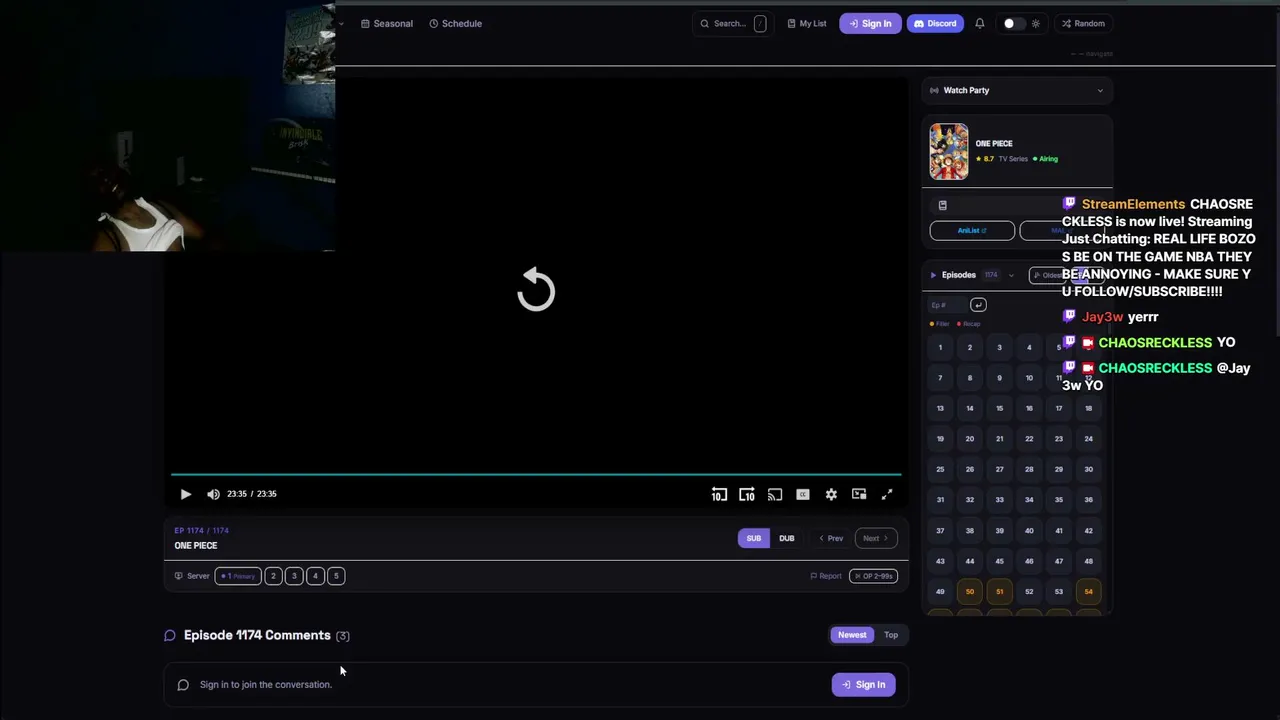The width and height of the screenshot is (1280, 720).
Task: Select filler episode 50
Action: (969, 591)
